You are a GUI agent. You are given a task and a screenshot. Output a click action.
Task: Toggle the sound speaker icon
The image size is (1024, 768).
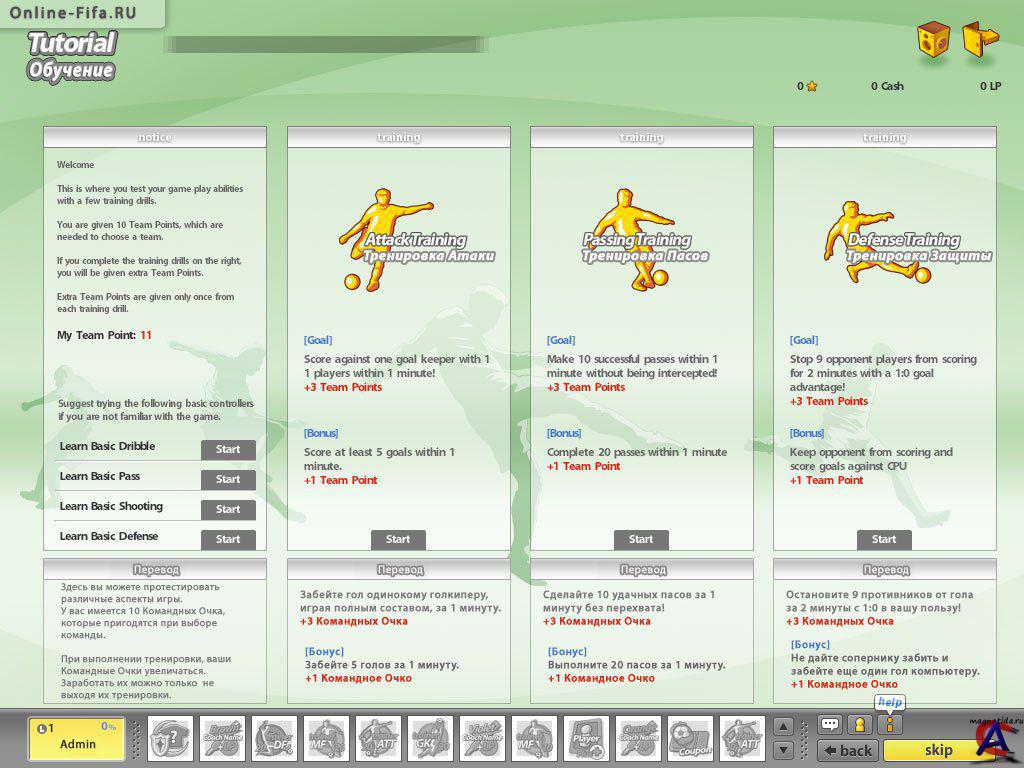934,42
